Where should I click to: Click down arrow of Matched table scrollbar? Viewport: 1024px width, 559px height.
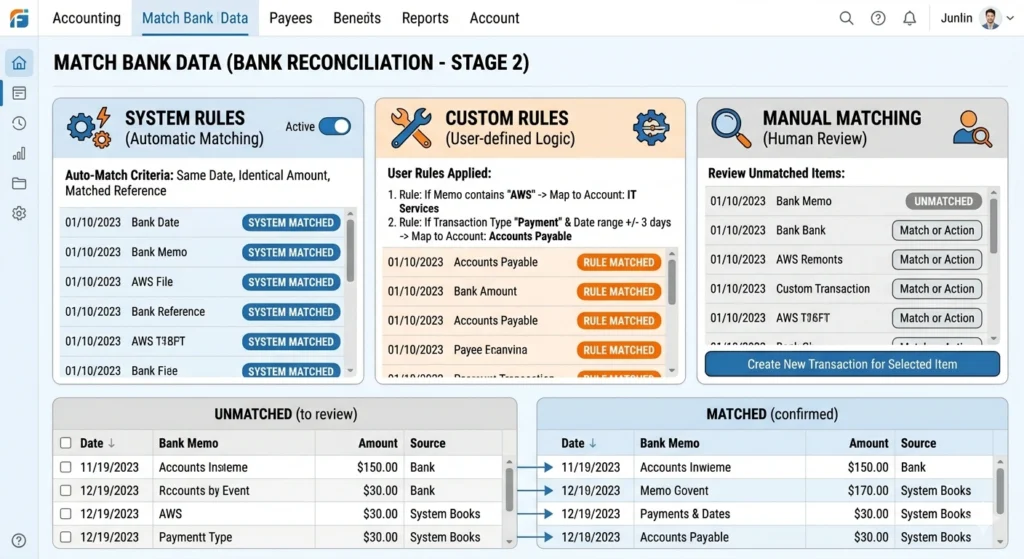click(1000, 541)
